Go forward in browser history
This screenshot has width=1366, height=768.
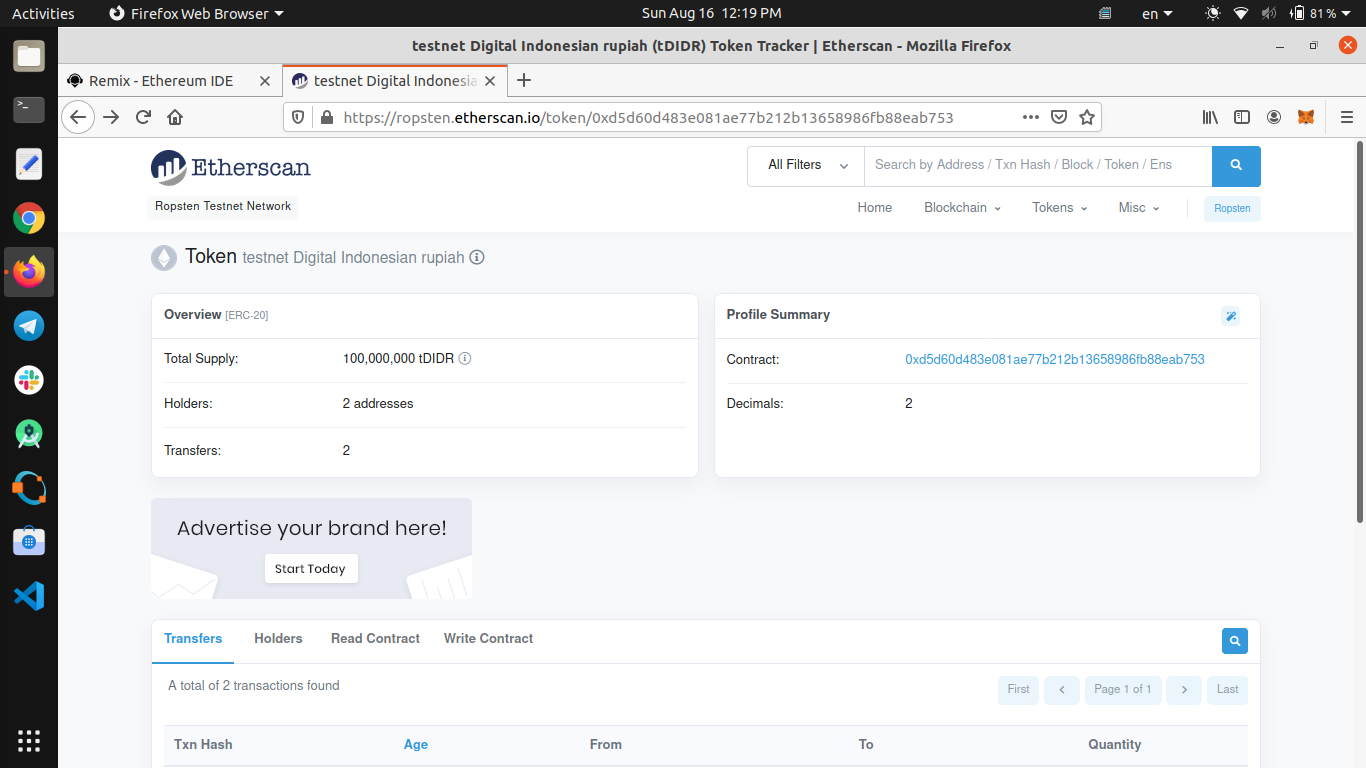[111, 117]
